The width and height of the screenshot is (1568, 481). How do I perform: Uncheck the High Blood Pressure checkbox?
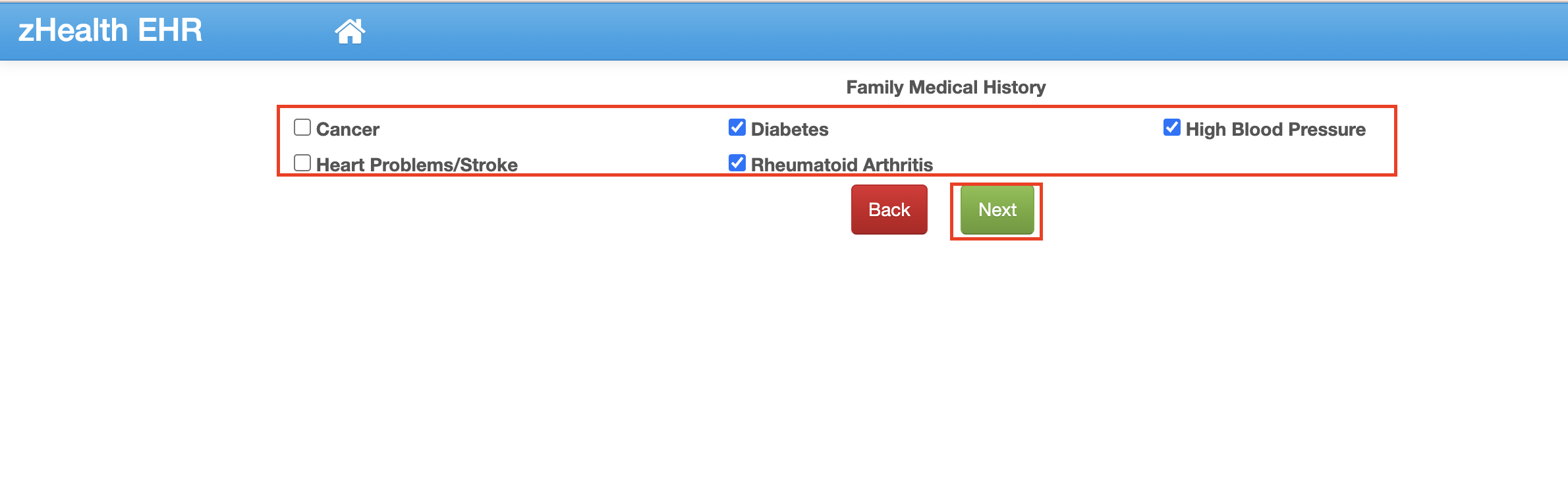click(1172, 127)
